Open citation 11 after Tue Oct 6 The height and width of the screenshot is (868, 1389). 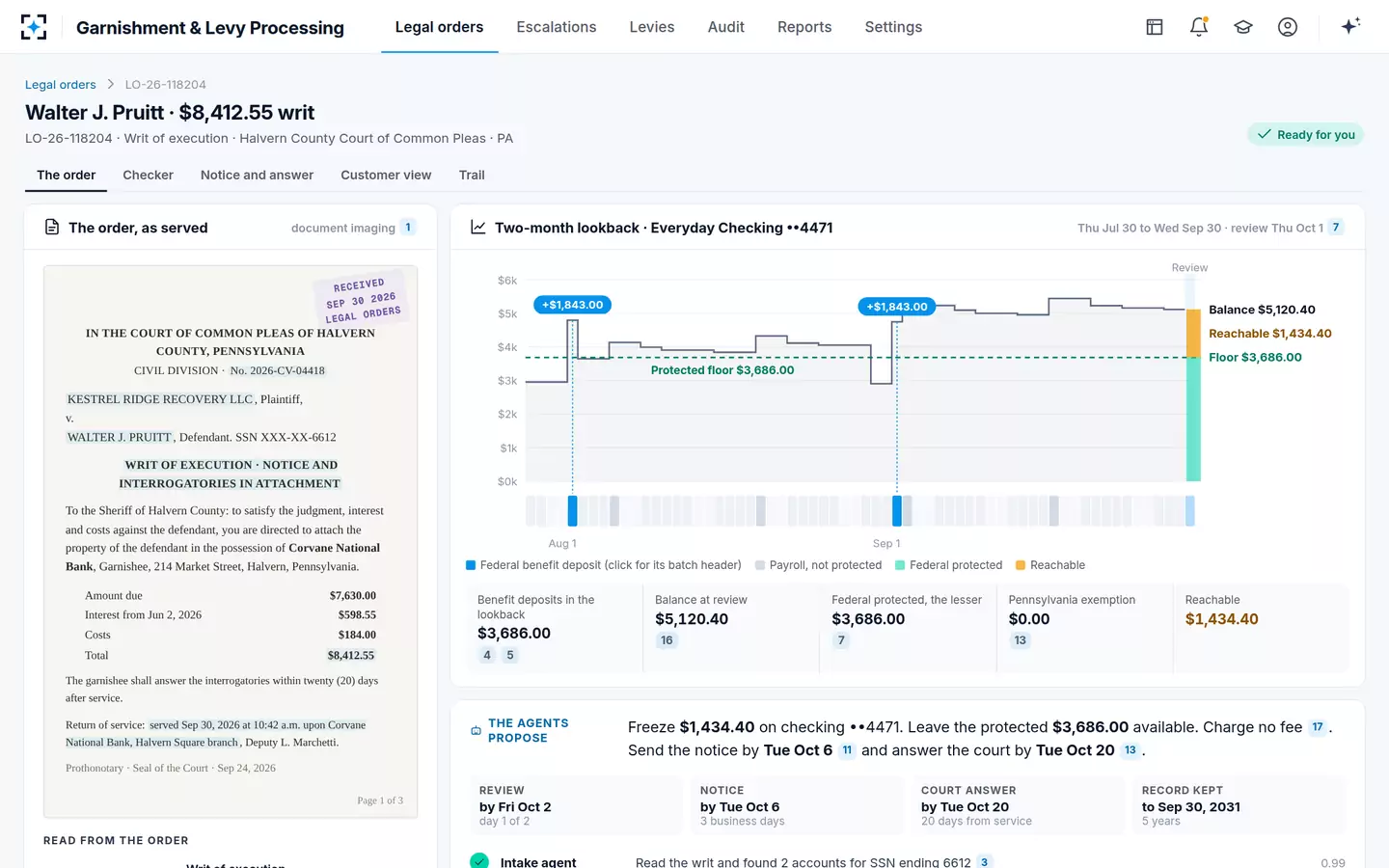847,750
